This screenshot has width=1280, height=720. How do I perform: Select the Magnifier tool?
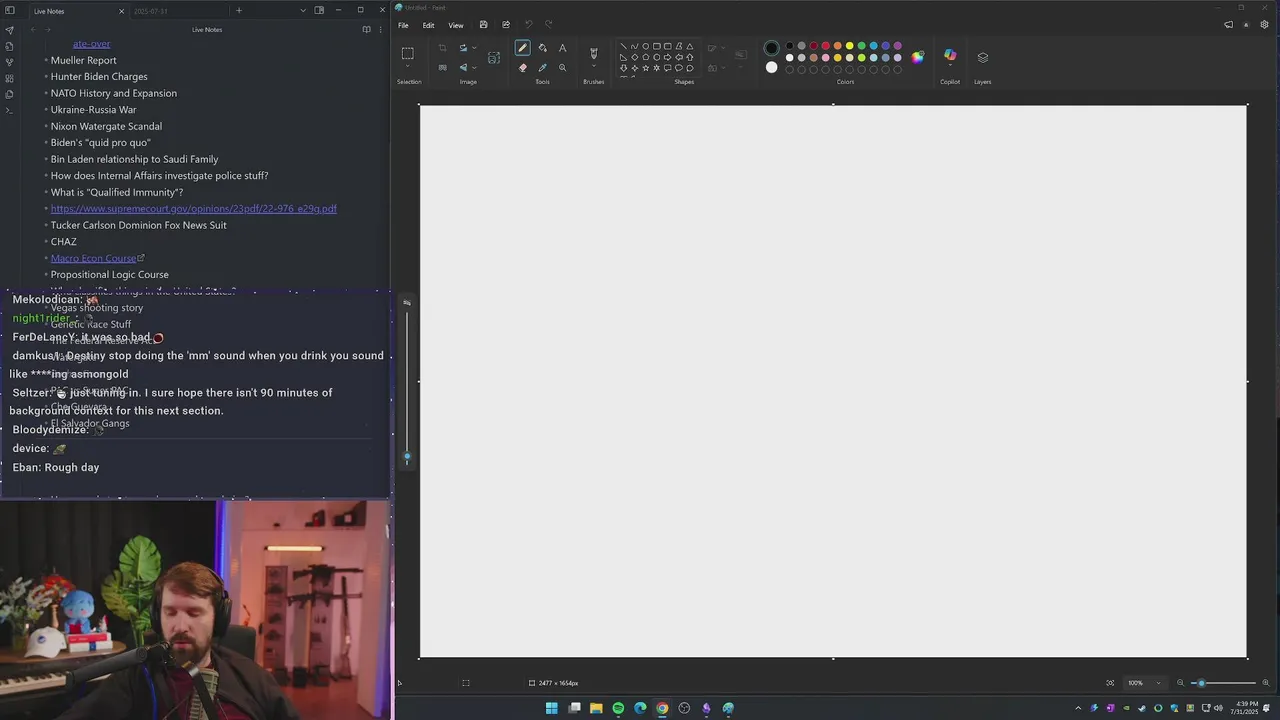pos(562,68)
